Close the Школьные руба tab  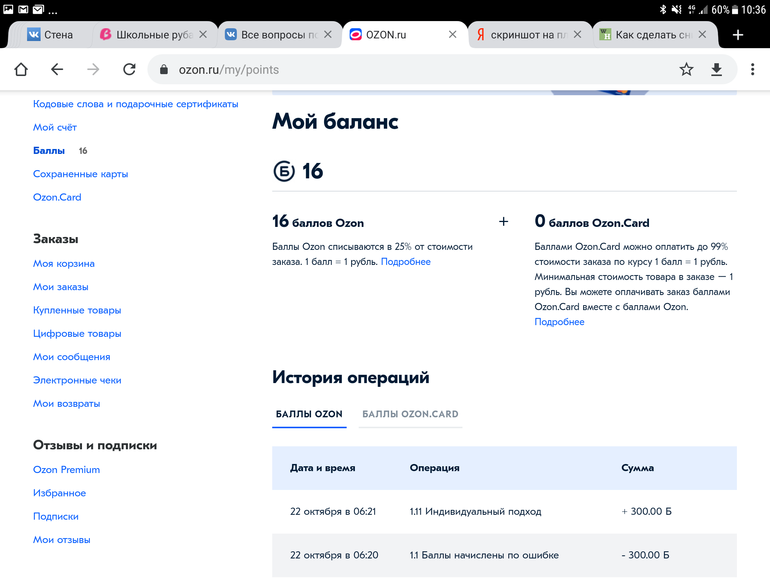[x=204, y=34]
